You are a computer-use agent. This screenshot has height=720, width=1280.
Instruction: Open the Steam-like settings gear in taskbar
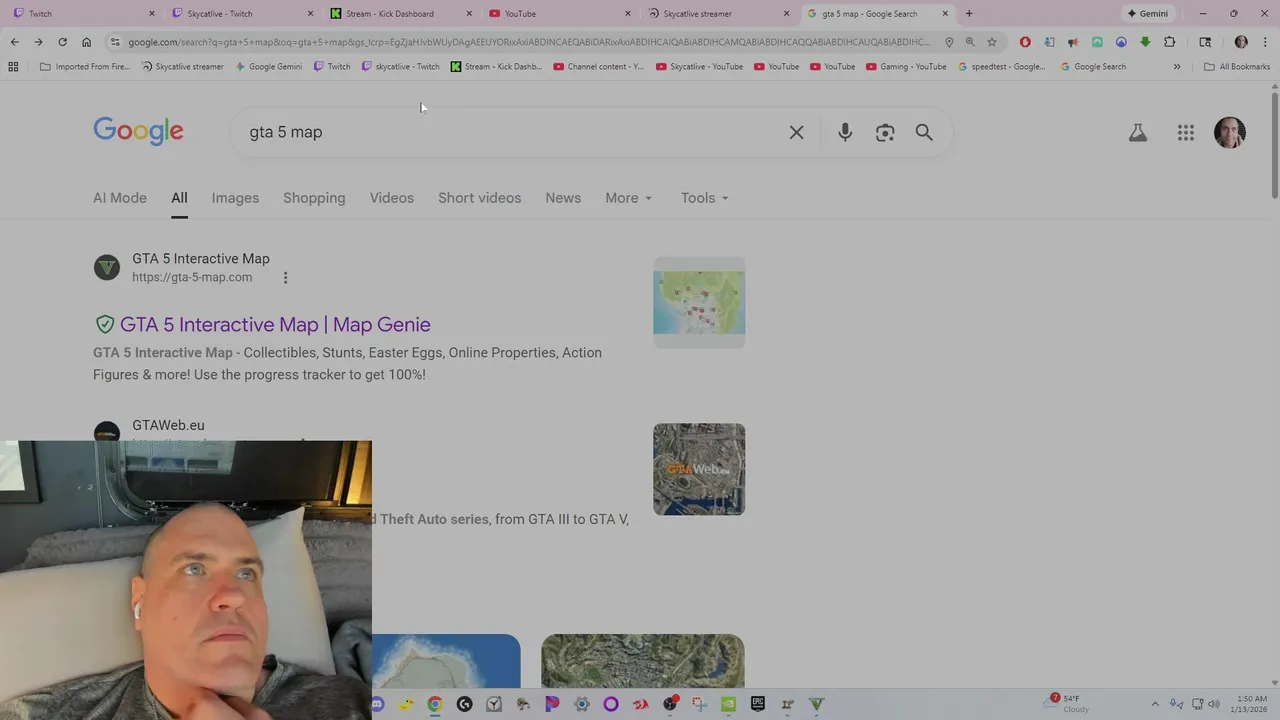click(x=582, y=704)
